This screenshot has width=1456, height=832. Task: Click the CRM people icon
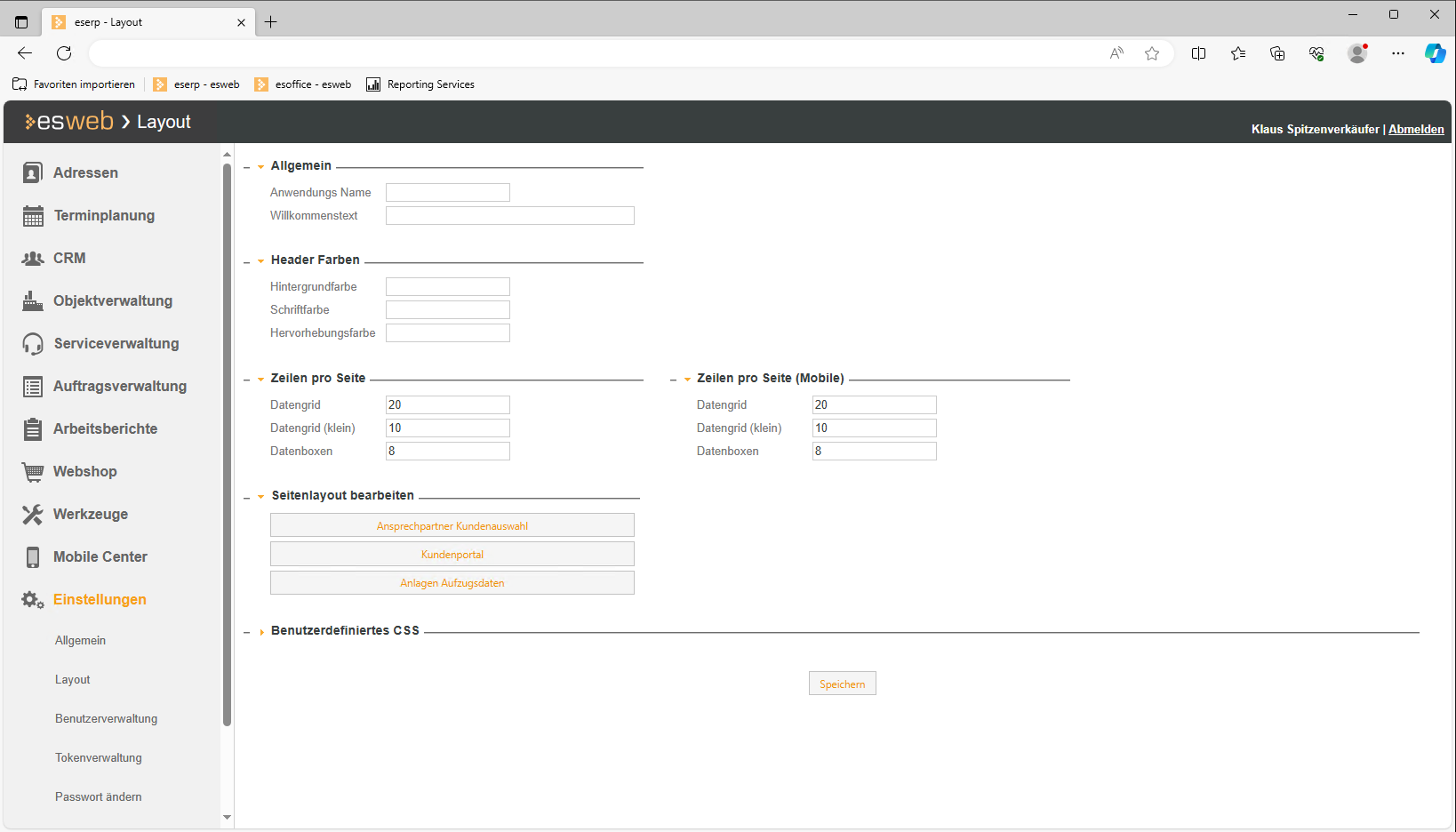[33, 259]
